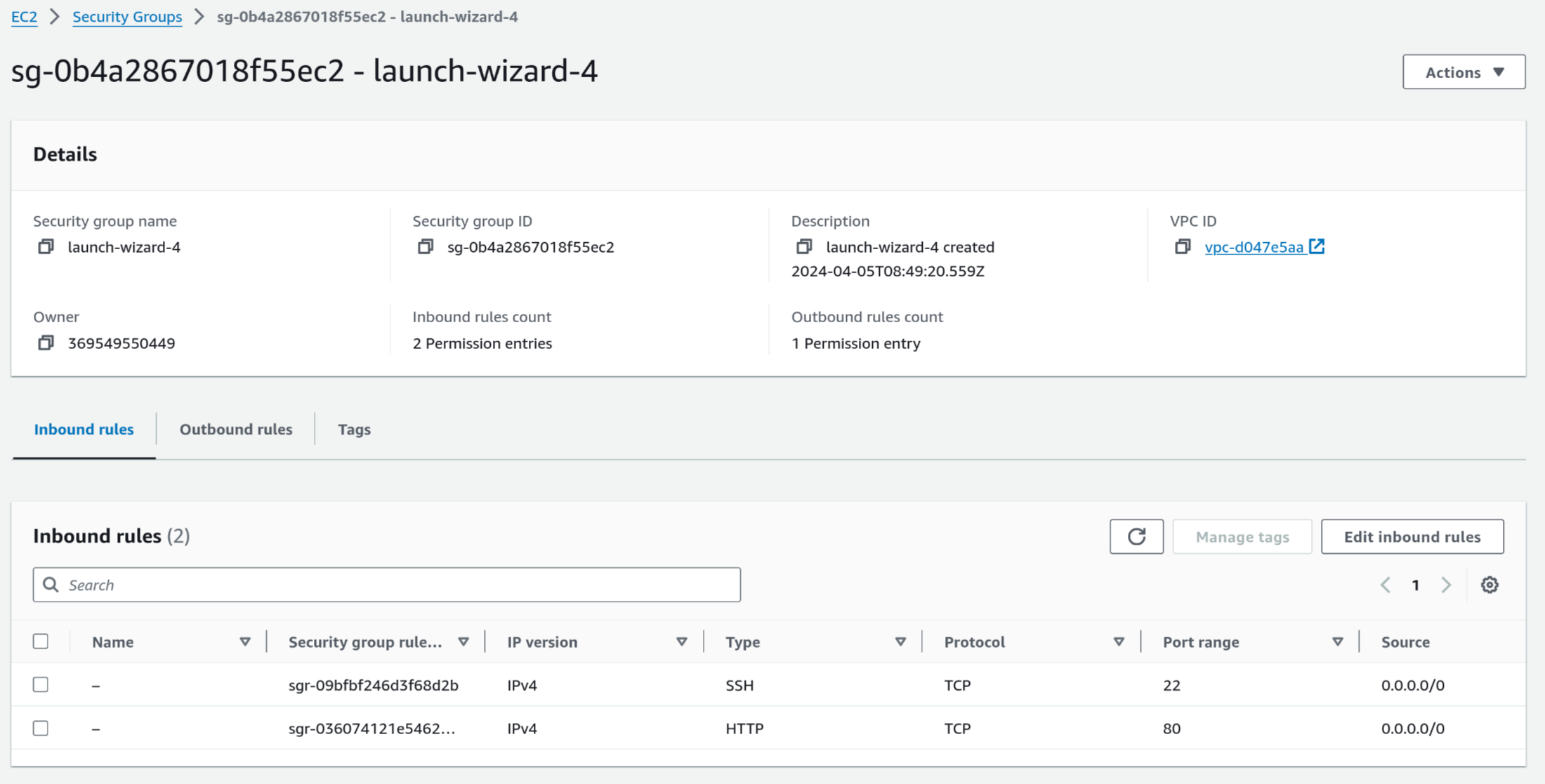Open the Actions dropdown menu
Screen dimensions: 1545x784
coord(1464,72)
